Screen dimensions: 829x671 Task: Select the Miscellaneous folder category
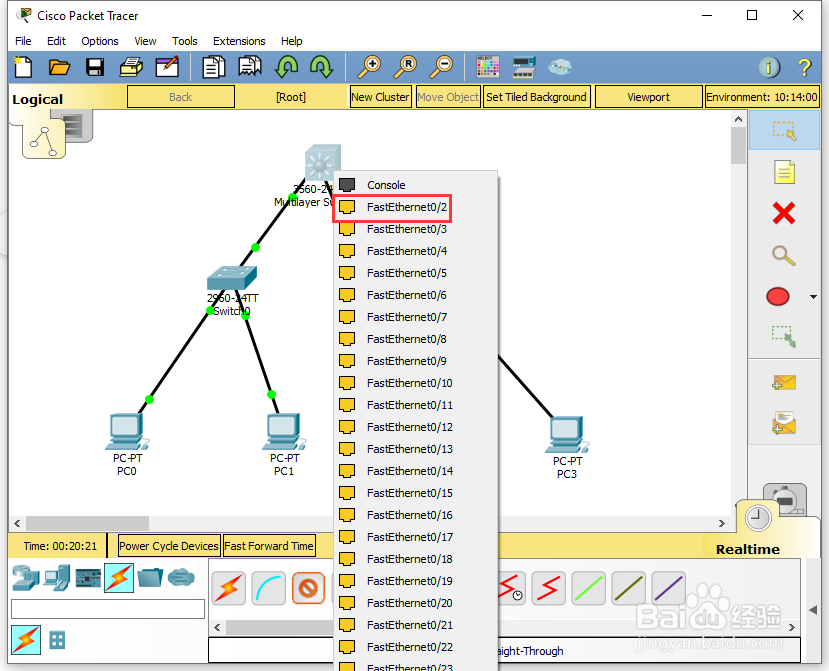[150, 577]
